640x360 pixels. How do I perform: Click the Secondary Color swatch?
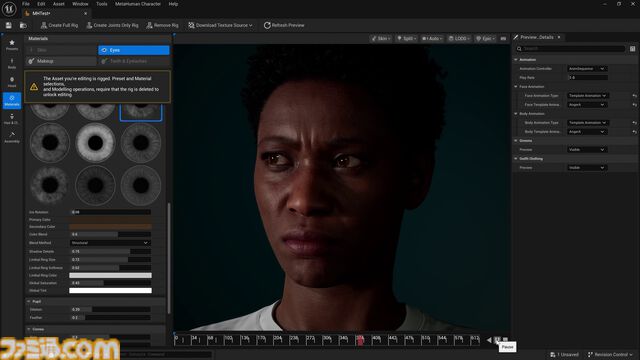pyautogui.click(x=110, y=227)
